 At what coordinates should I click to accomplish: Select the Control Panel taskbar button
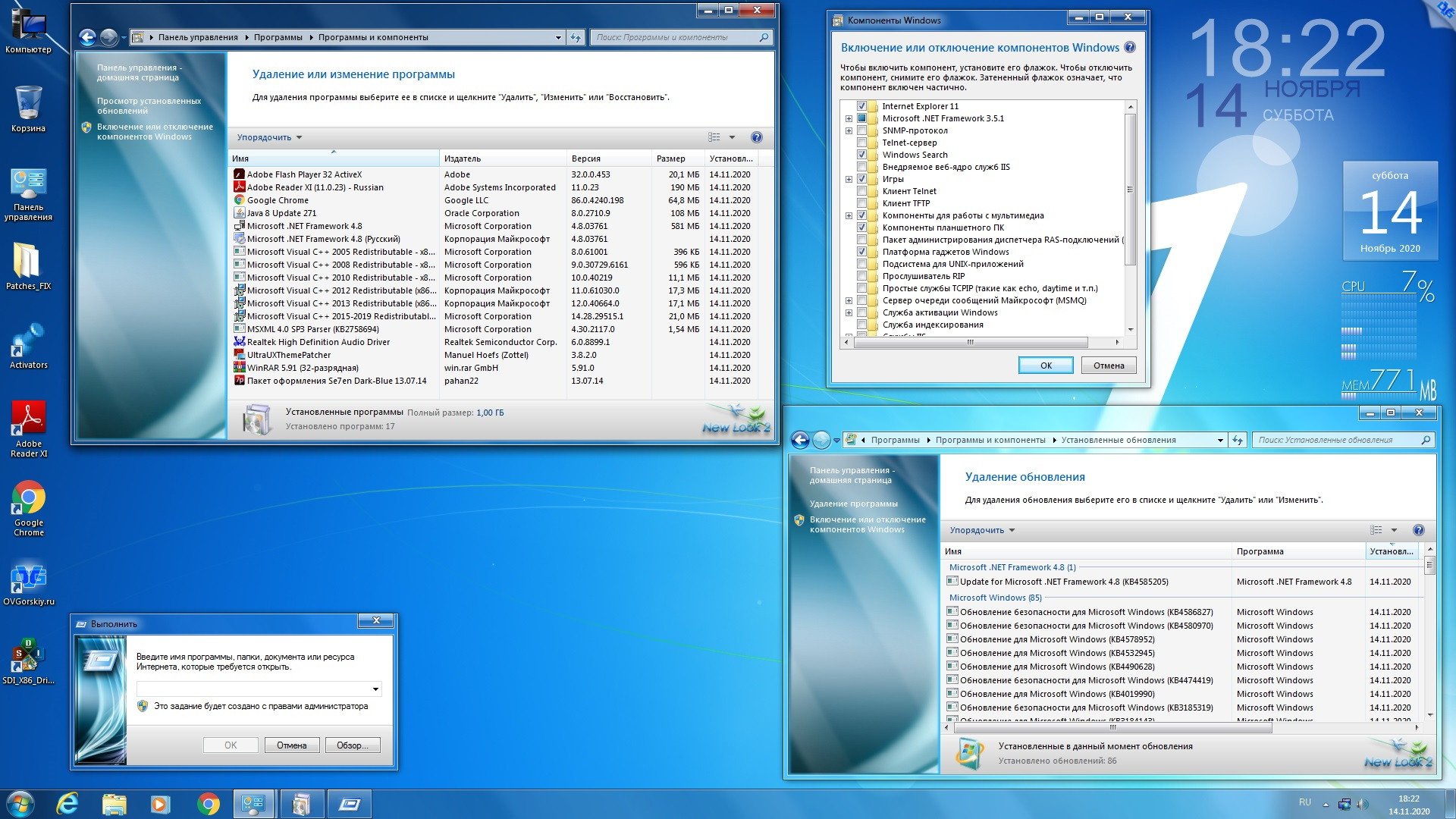point(253,804)
